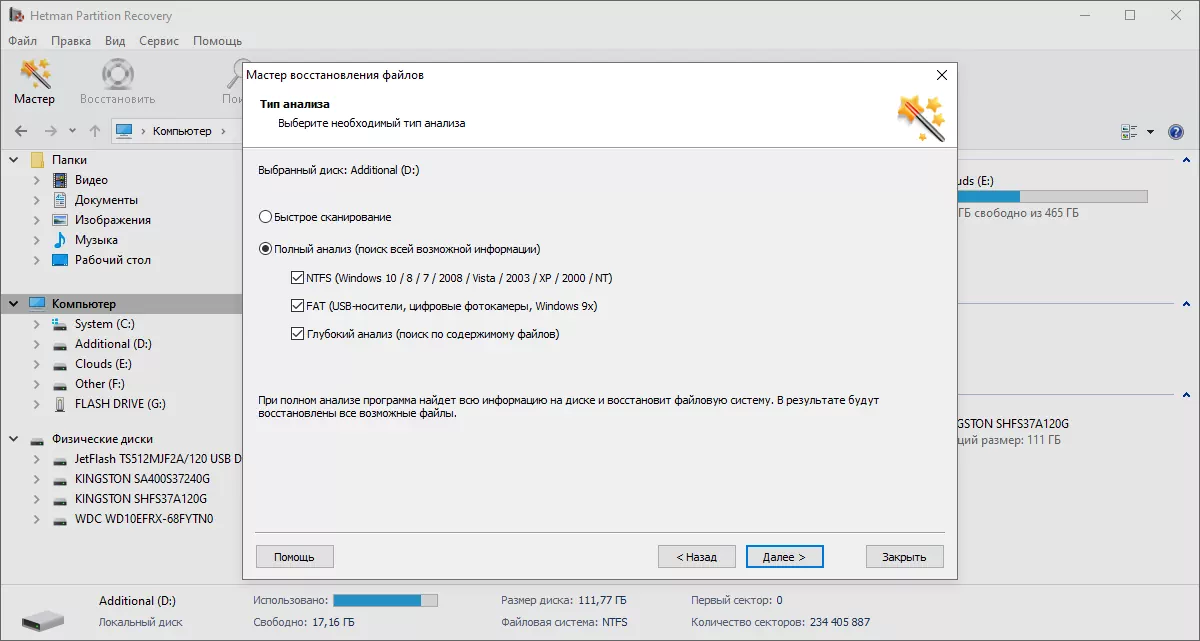Image resolution: width=1200 pixels, height=641 pixels.
Task: Collapse the Физические диски section
Action: tap(15, 439)
